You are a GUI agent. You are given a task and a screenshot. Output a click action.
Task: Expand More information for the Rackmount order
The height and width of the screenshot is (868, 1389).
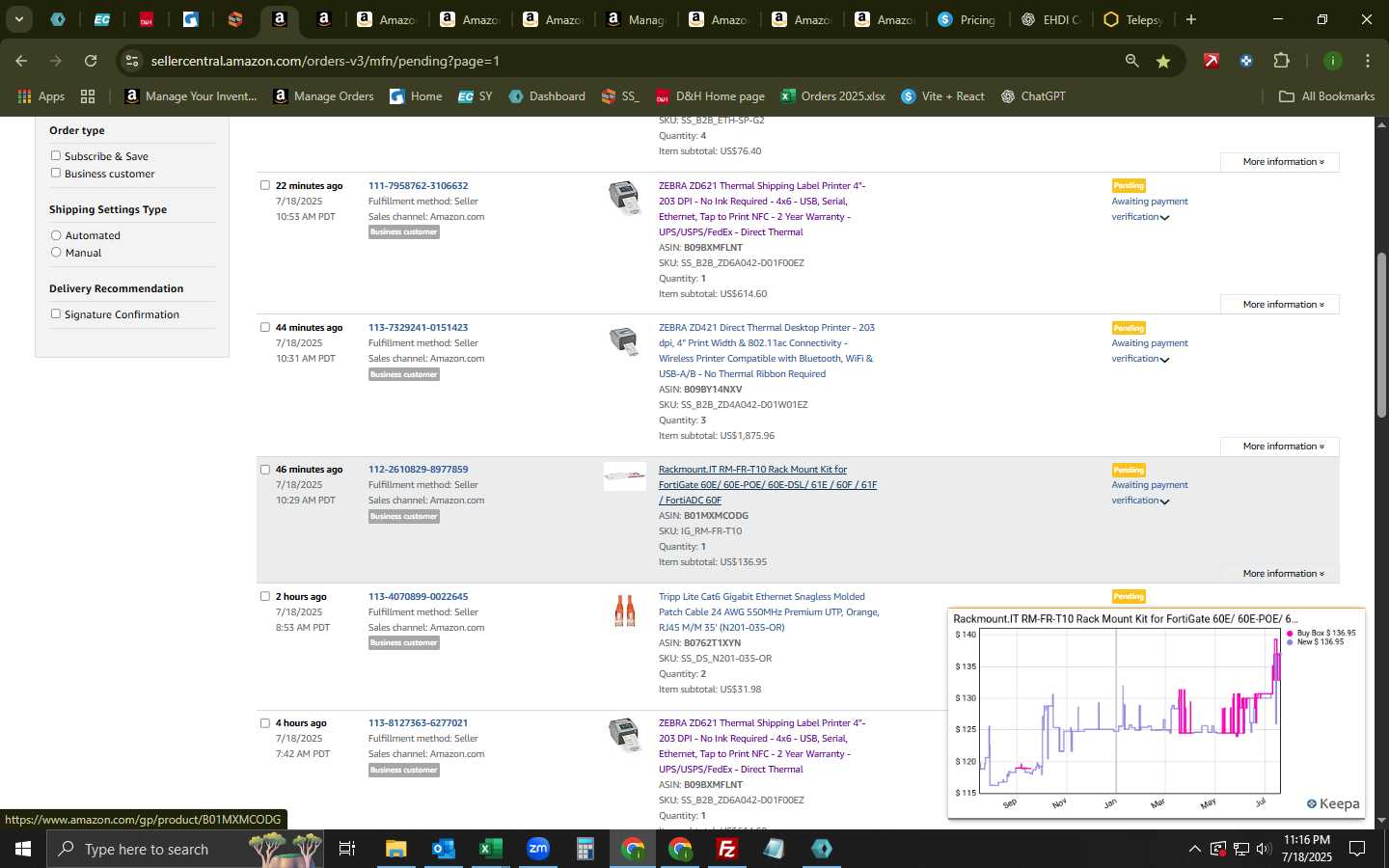pyautogui.click(x=1283, y=573)
